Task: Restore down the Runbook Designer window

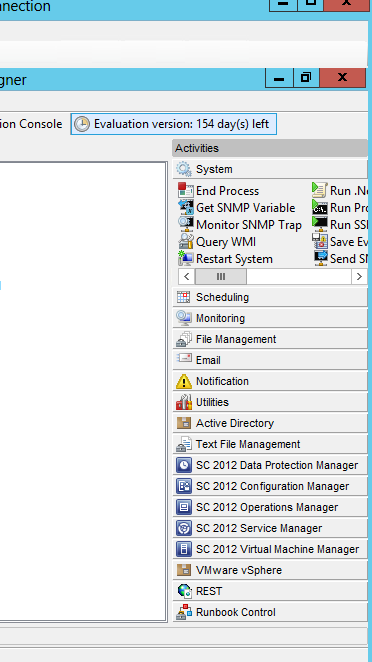Action: (x=306, y=78)
